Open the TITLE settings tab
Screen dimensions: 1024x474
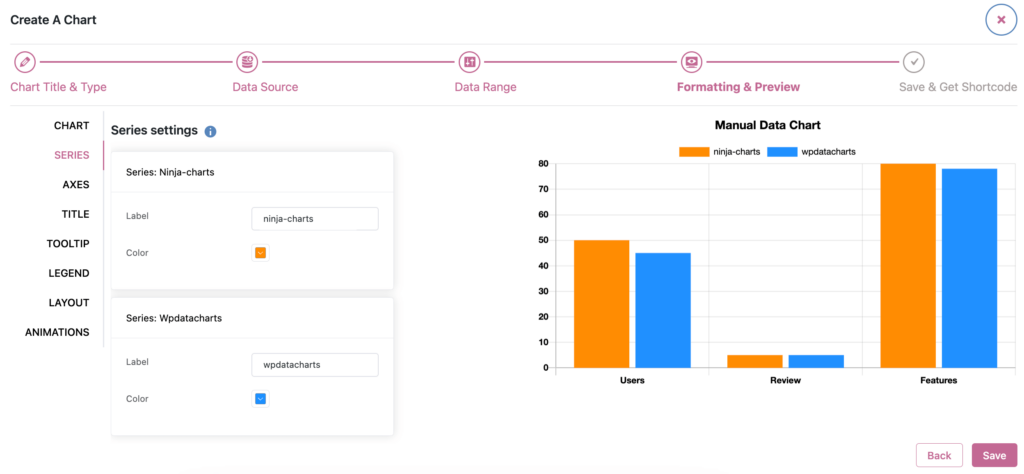[x=75, y=214]
